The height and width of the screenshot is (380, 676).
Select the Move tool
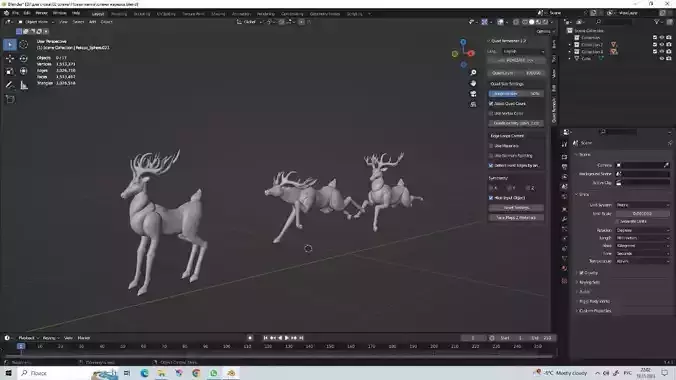click(x=10, y=58)
